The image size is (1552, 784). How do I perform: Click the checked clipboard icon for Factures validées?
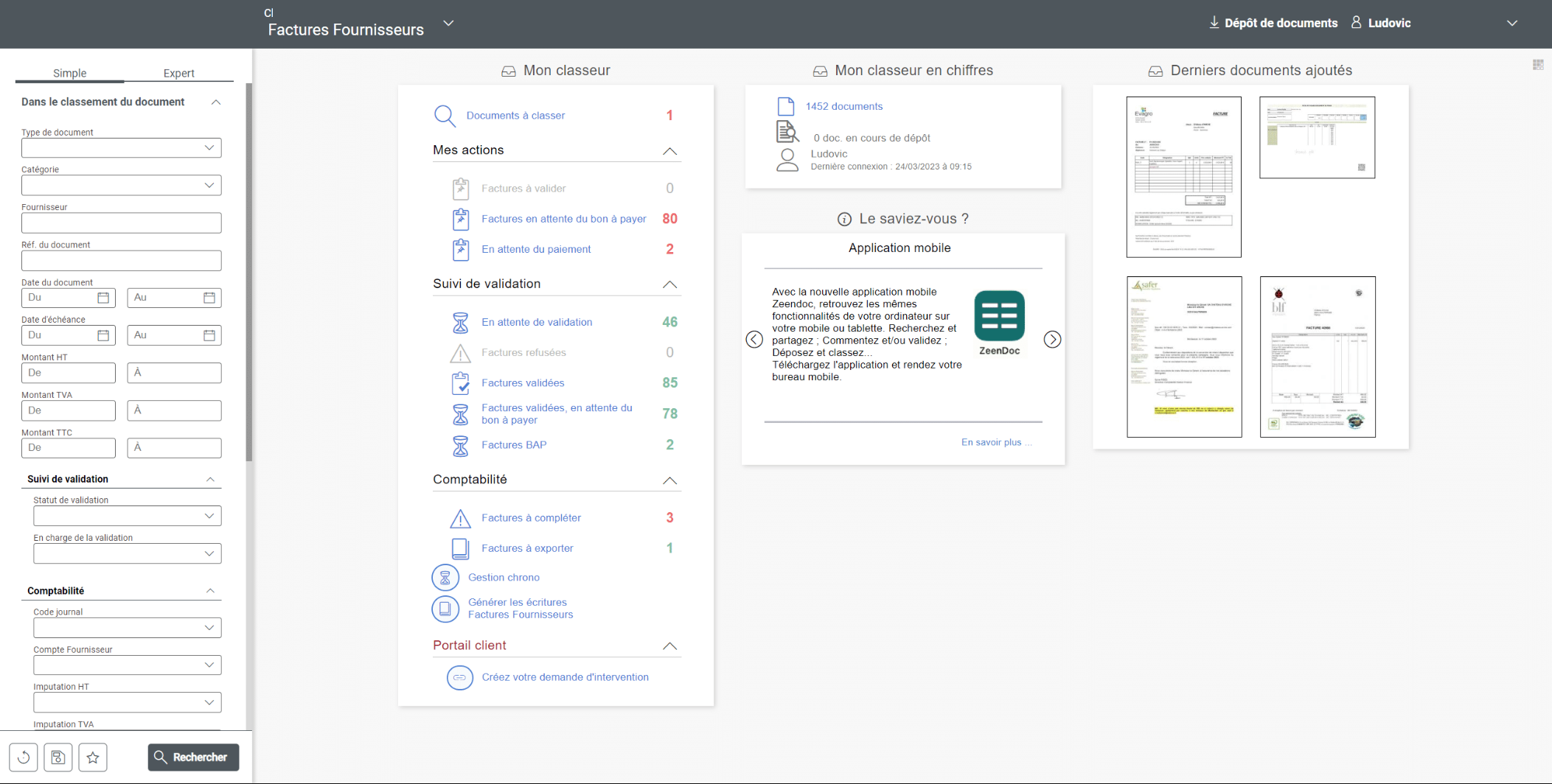tap(461, 383)
